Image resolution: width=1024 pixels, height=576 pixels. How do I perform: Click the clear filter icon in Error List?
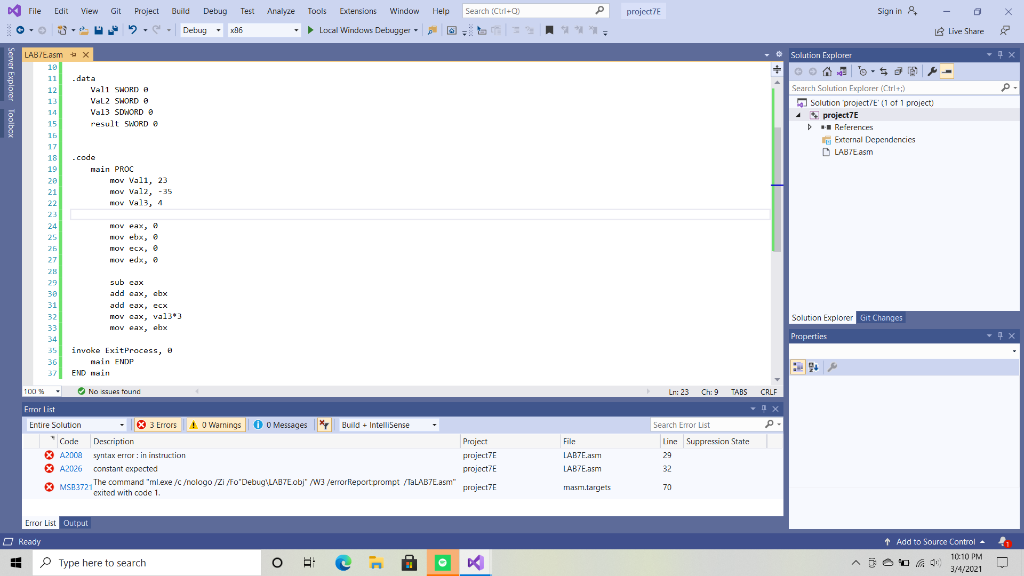[x=324, y=424]
